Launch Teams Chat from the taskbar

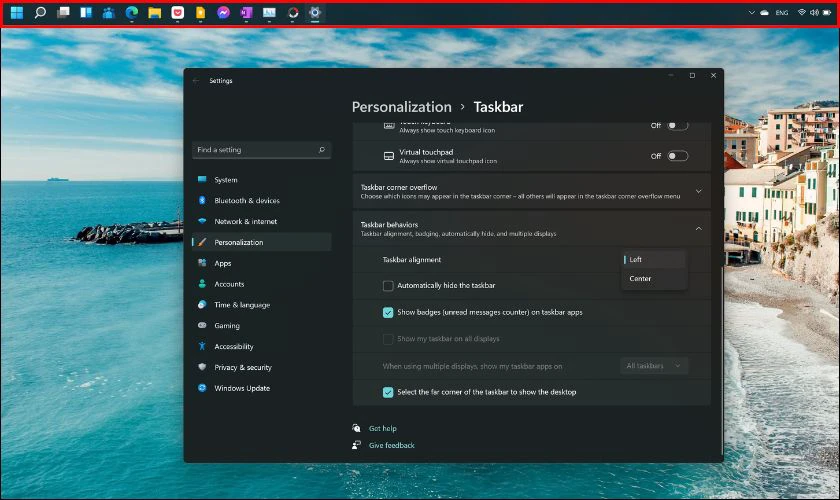[109, 12]
